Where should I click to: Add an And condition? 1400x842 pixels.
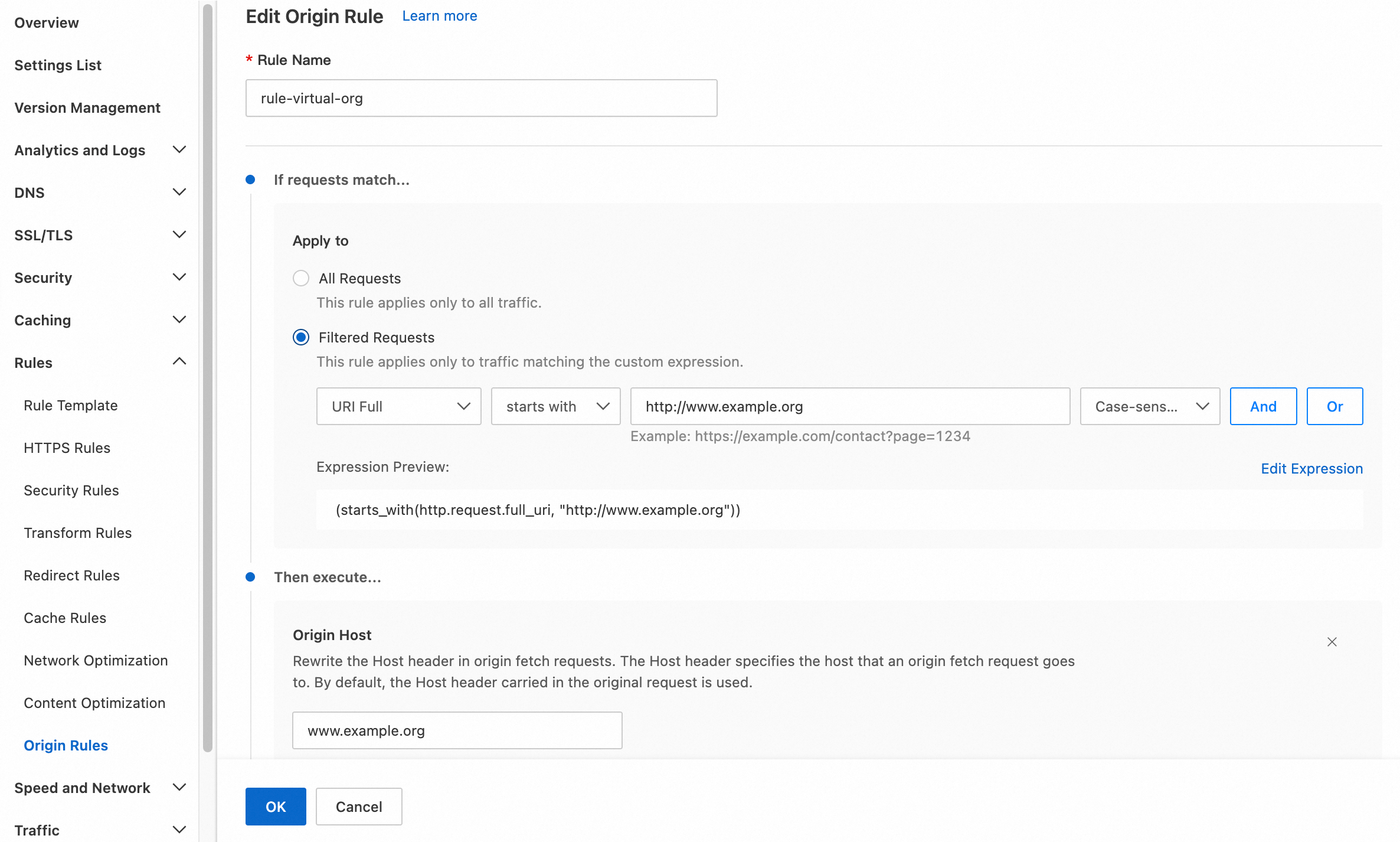point(1263,406)
